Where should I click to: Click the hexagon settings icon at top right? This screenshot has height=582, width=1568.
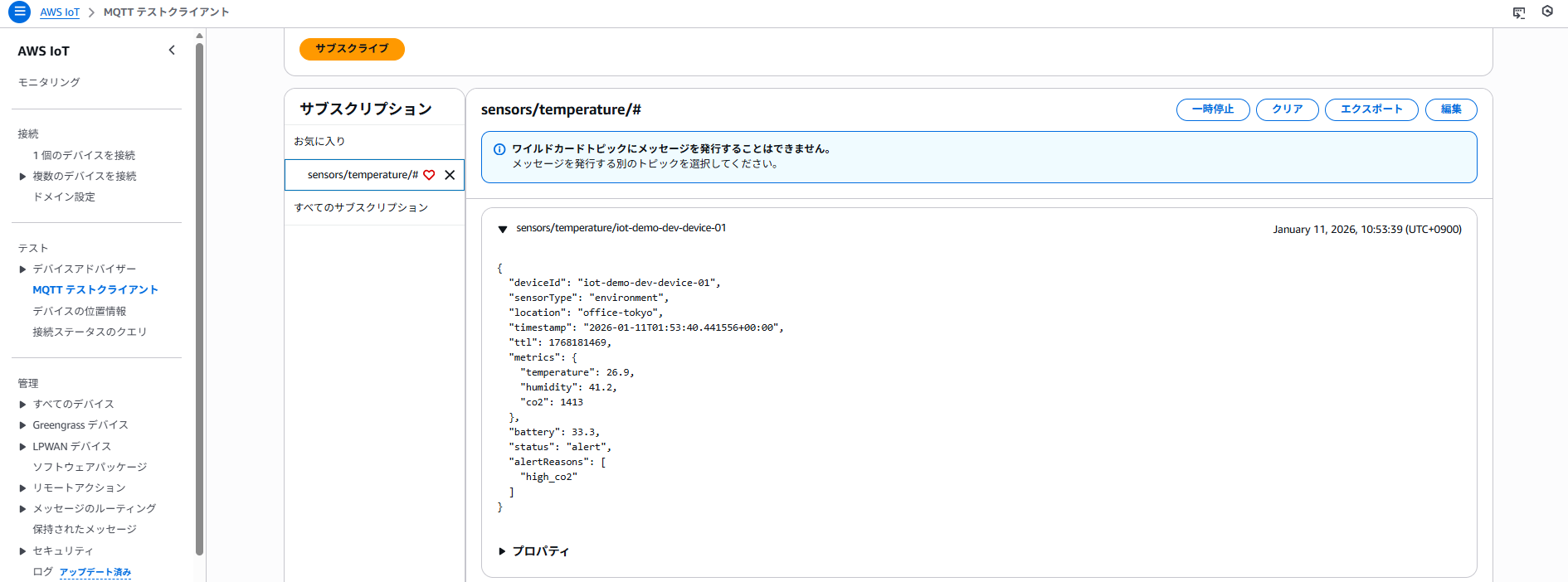pos(1547,12)
